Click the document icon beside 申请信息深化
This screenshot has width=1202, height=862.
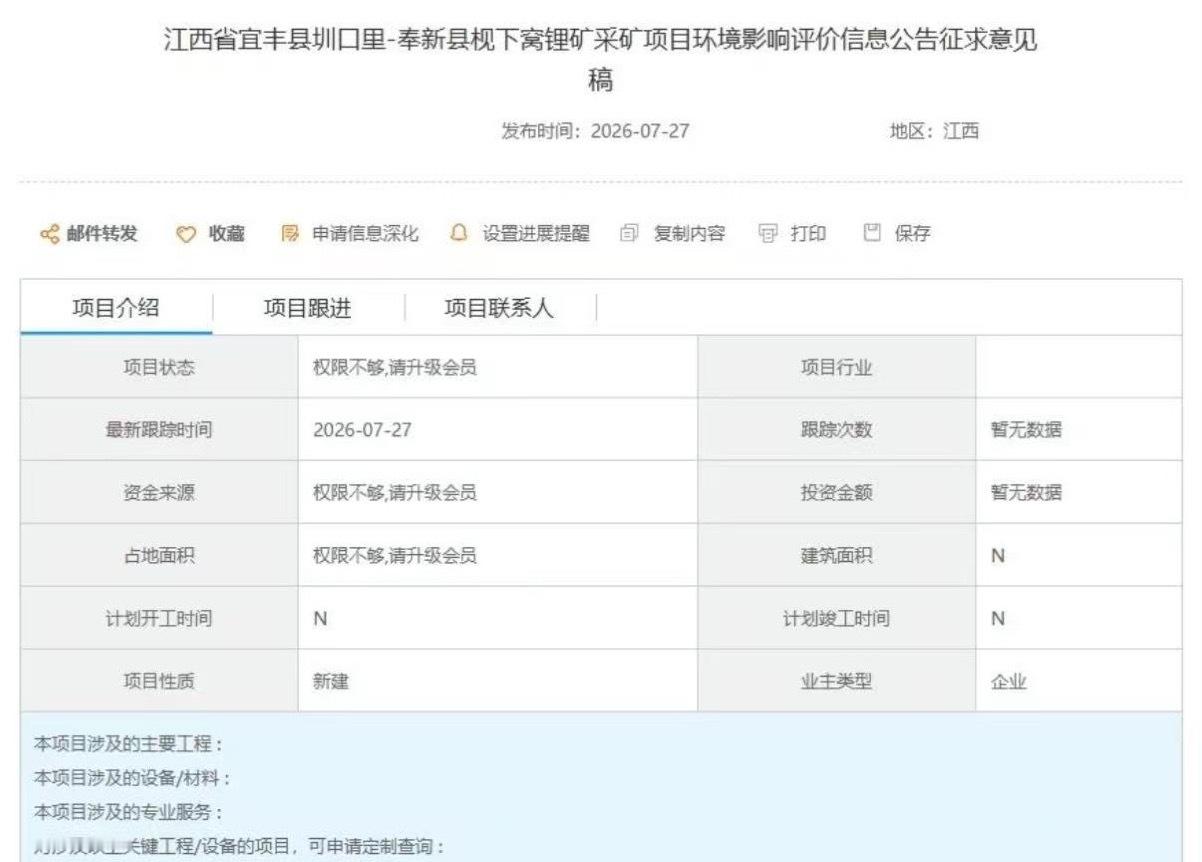coord(290,234)
